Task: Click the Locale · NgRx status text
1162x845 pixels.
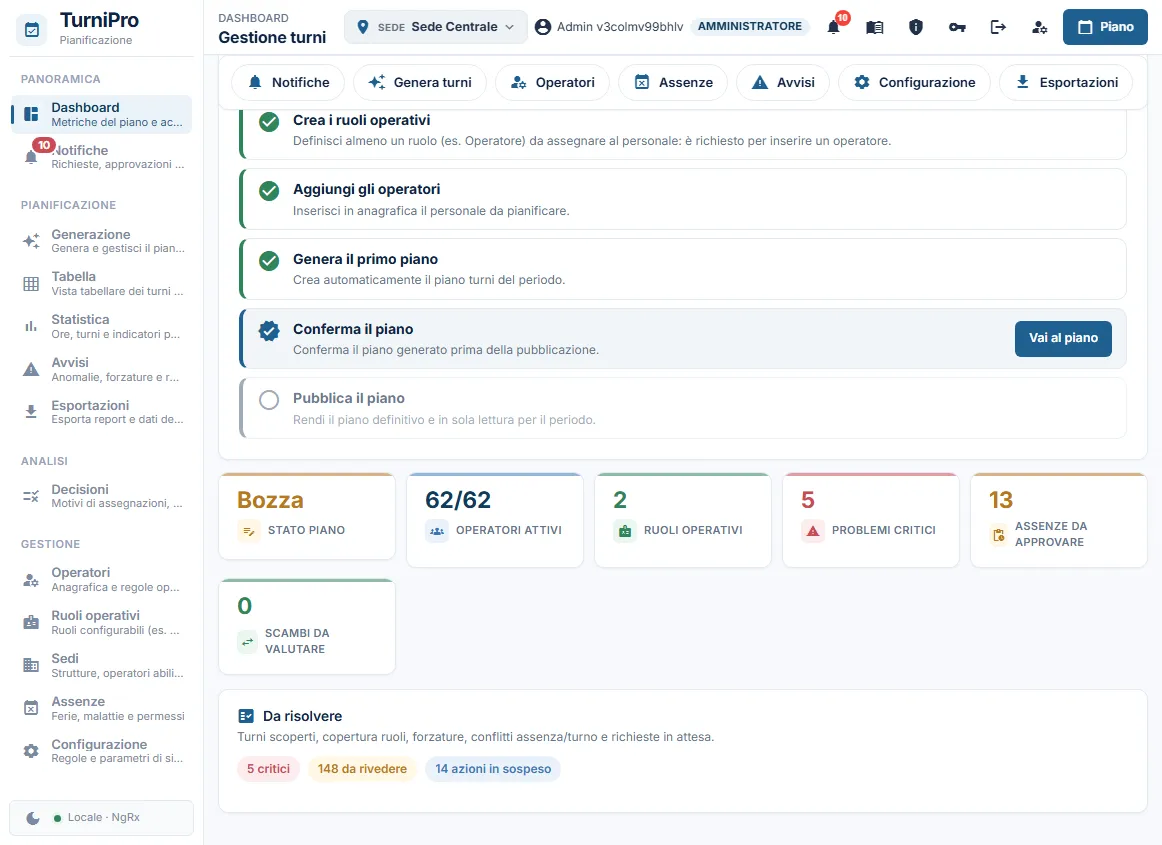Action: click(104, 818)
